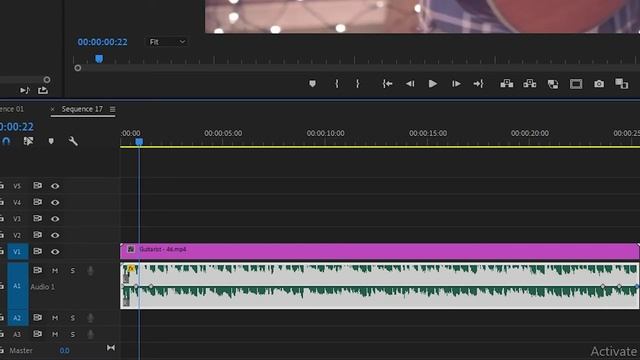Target the A1 track header

click(x=18, y=286)
